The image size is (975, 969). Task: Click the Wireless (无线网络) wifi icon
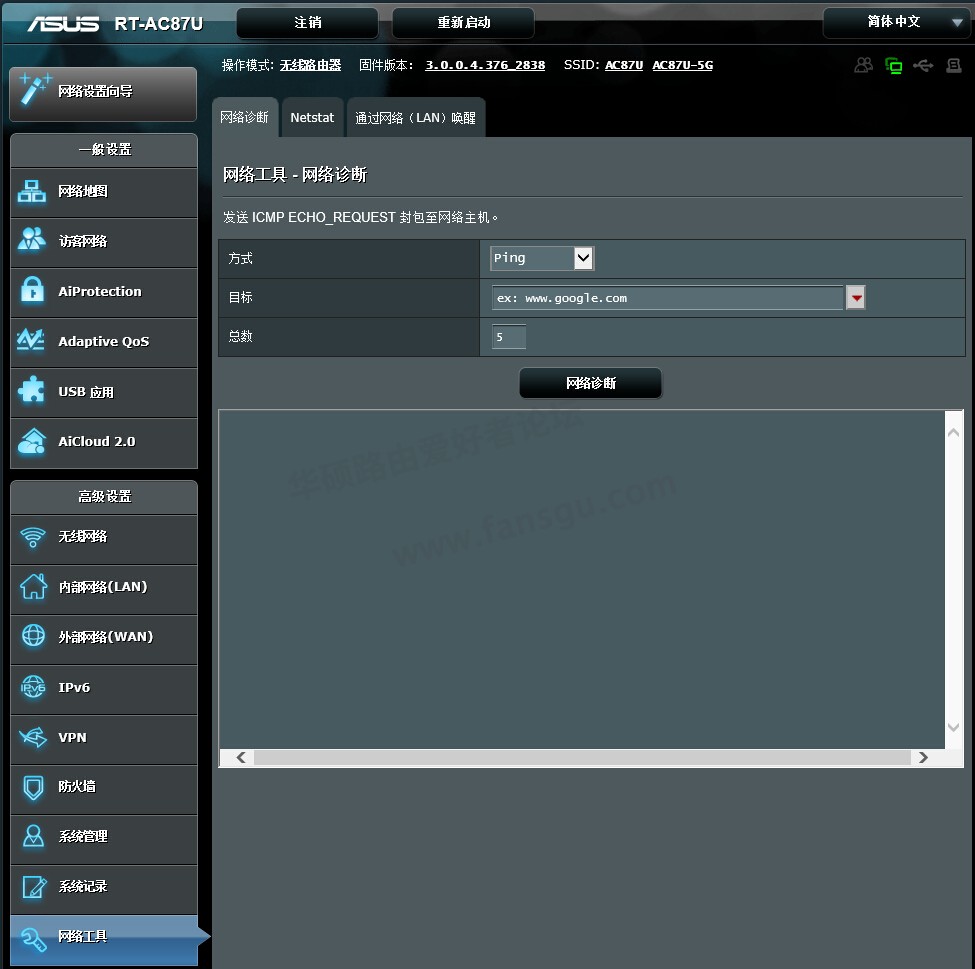point(33,537)
